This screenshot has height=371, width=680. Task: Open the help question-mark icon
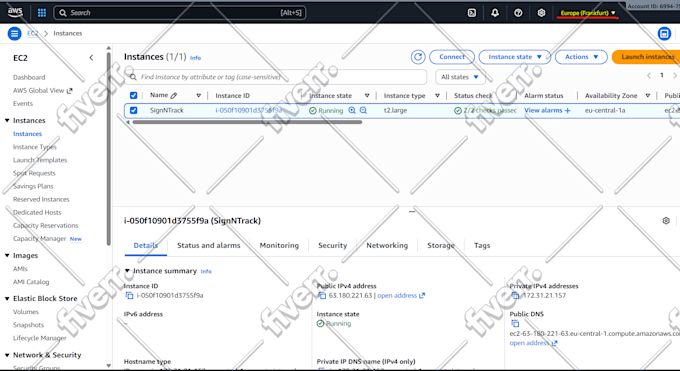(x=518, y=13)
